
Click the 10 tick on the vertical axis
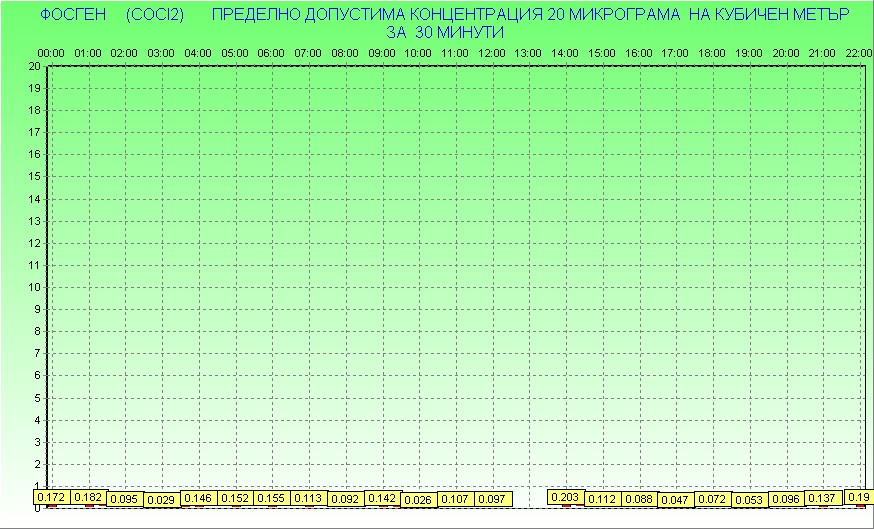(x=34, y=287)
